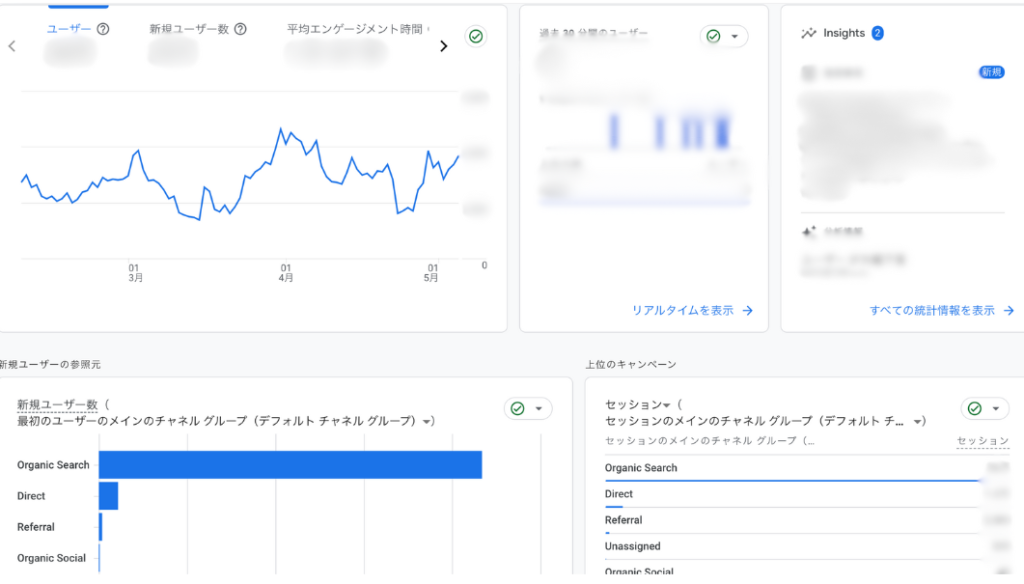This screenshot has height=584, width=1024.
Task: Select the 新規ユーザー数 metric tab
Action: (x=189, y=29)
